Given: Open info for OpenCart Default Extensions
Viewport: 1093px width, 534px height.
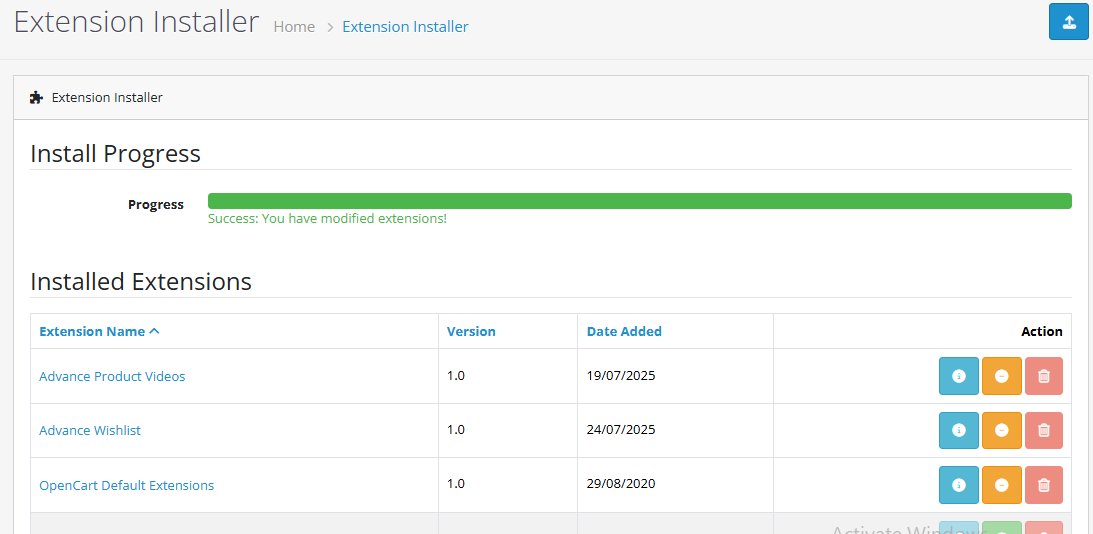Looking at the screenshot, I should 958,485.
